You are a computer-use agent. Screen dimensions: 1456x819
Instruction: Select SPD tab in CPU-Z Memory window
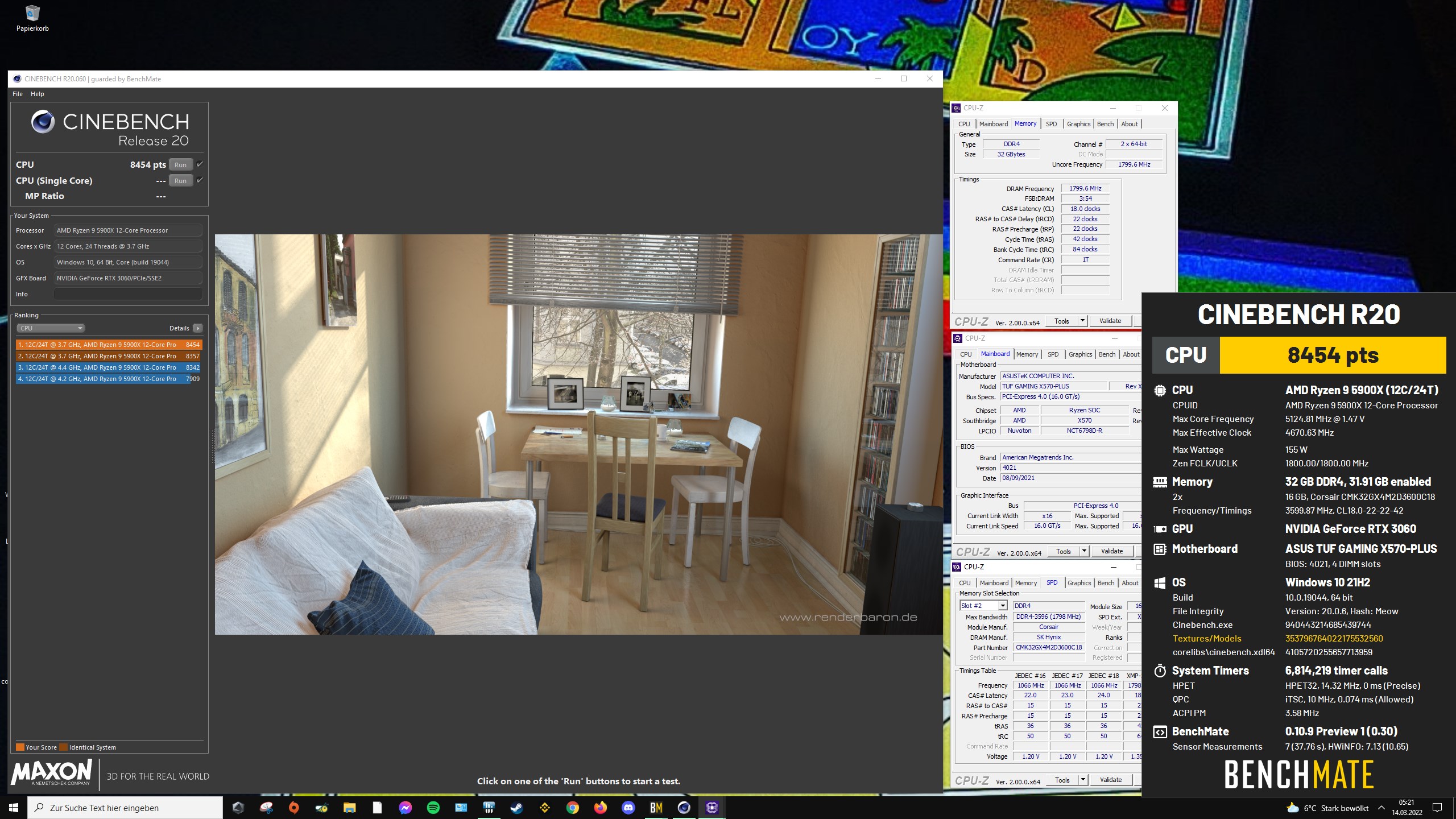click(1051, 124)
